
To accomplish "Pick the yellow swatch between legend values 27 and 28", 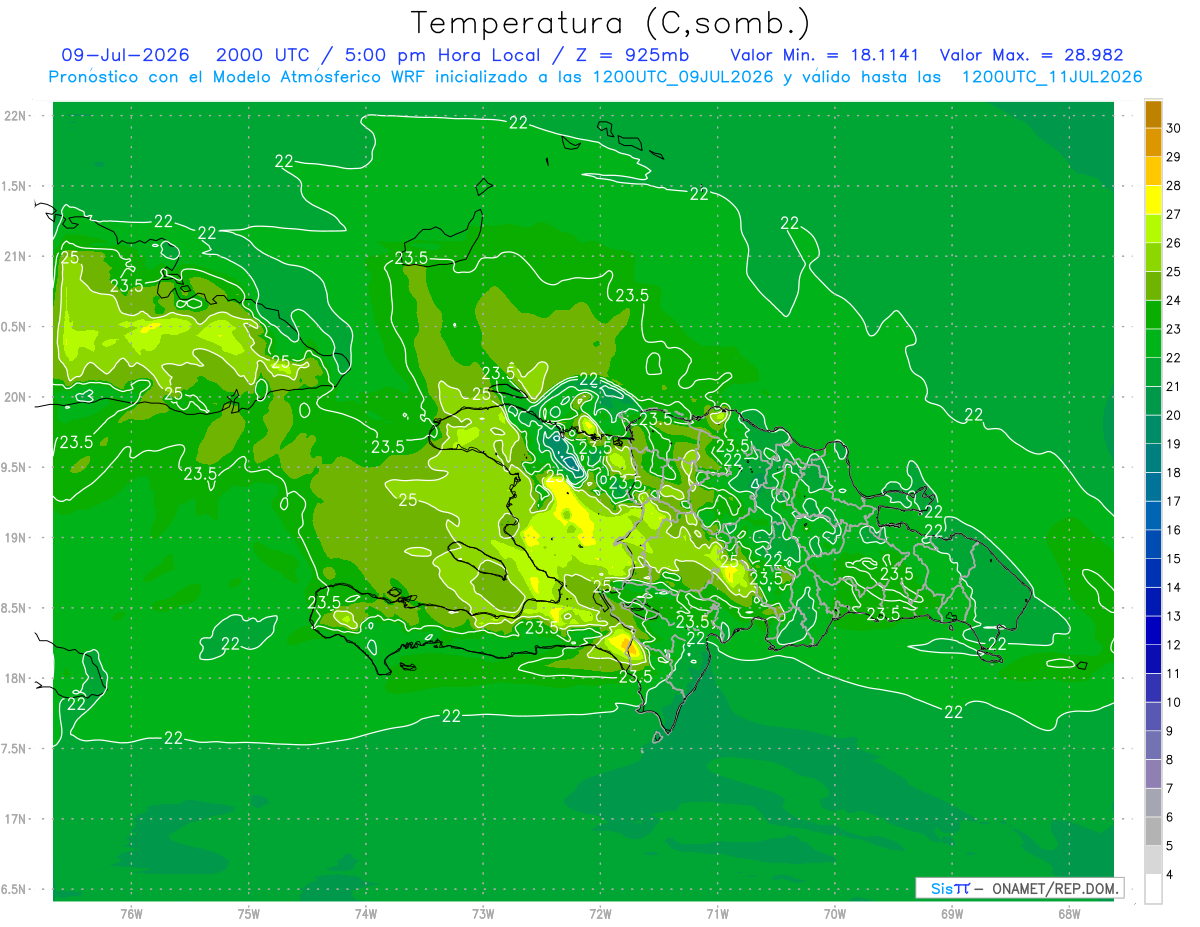I will pyautogui.click(x=1153, y=200).
